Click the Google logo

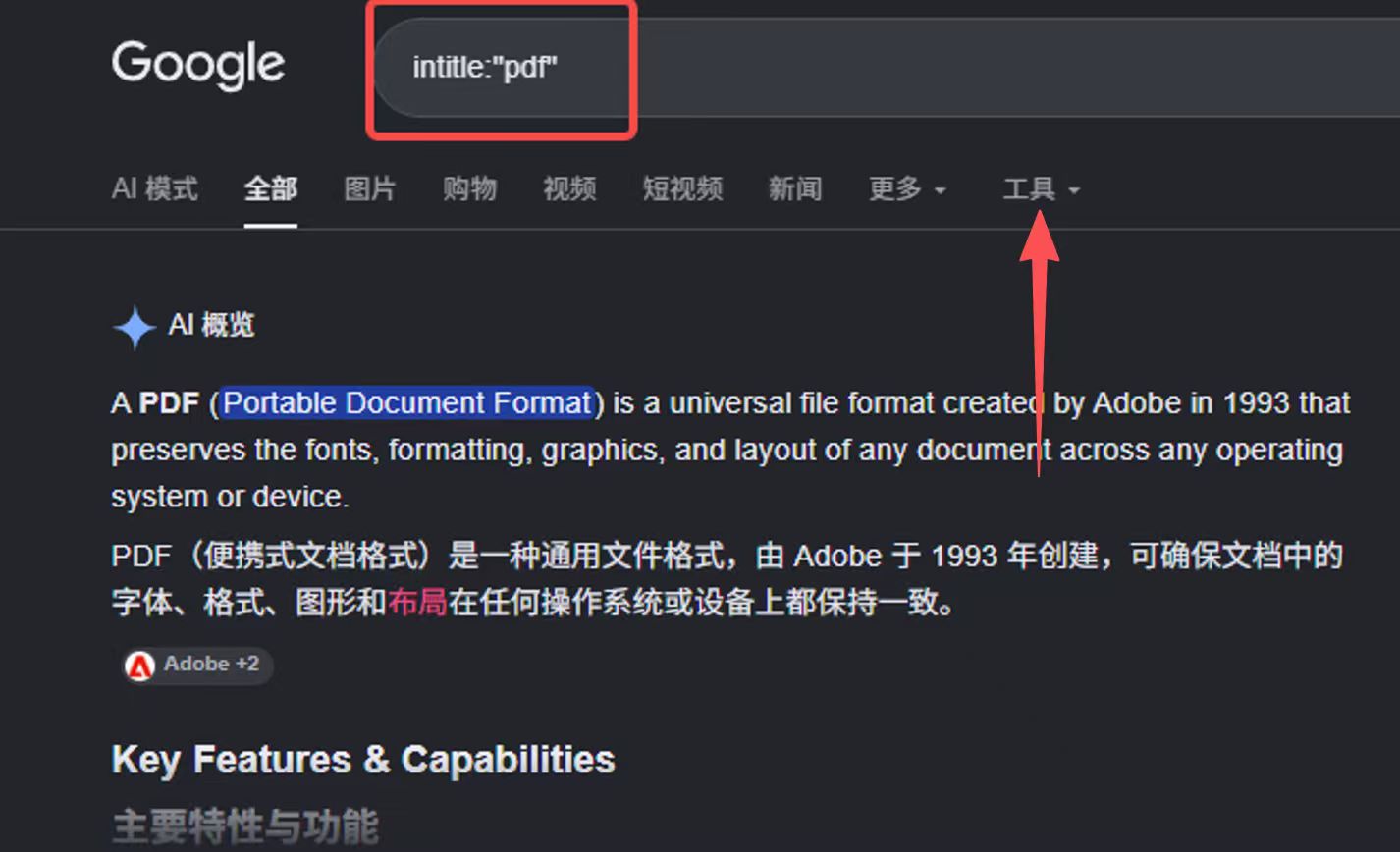pos(198,65)
